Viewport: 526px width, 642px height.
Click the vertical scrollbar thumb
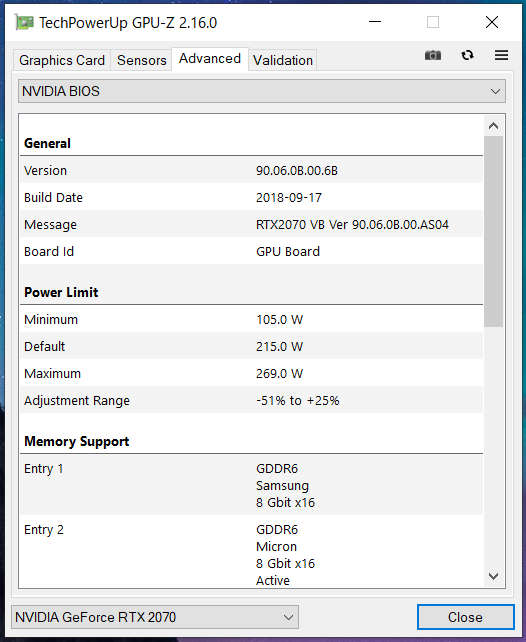tap(494, 231)
